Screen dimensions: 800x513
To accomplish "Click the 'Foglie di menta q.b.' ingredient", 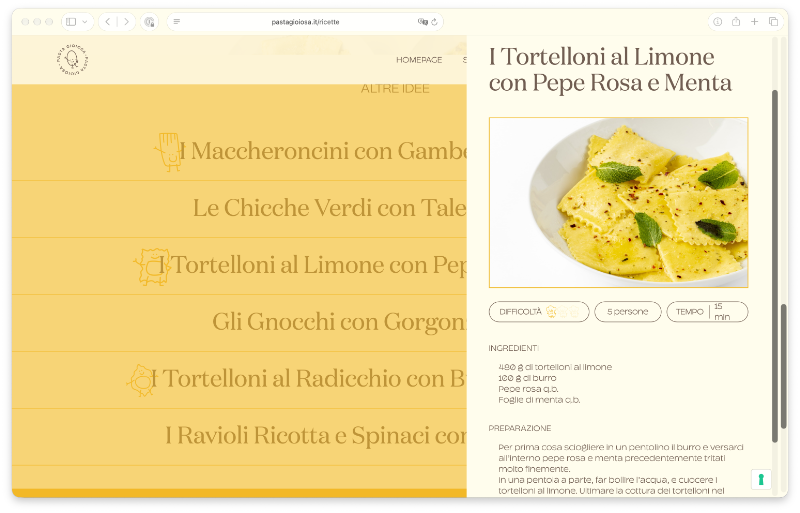I will 539,400.
